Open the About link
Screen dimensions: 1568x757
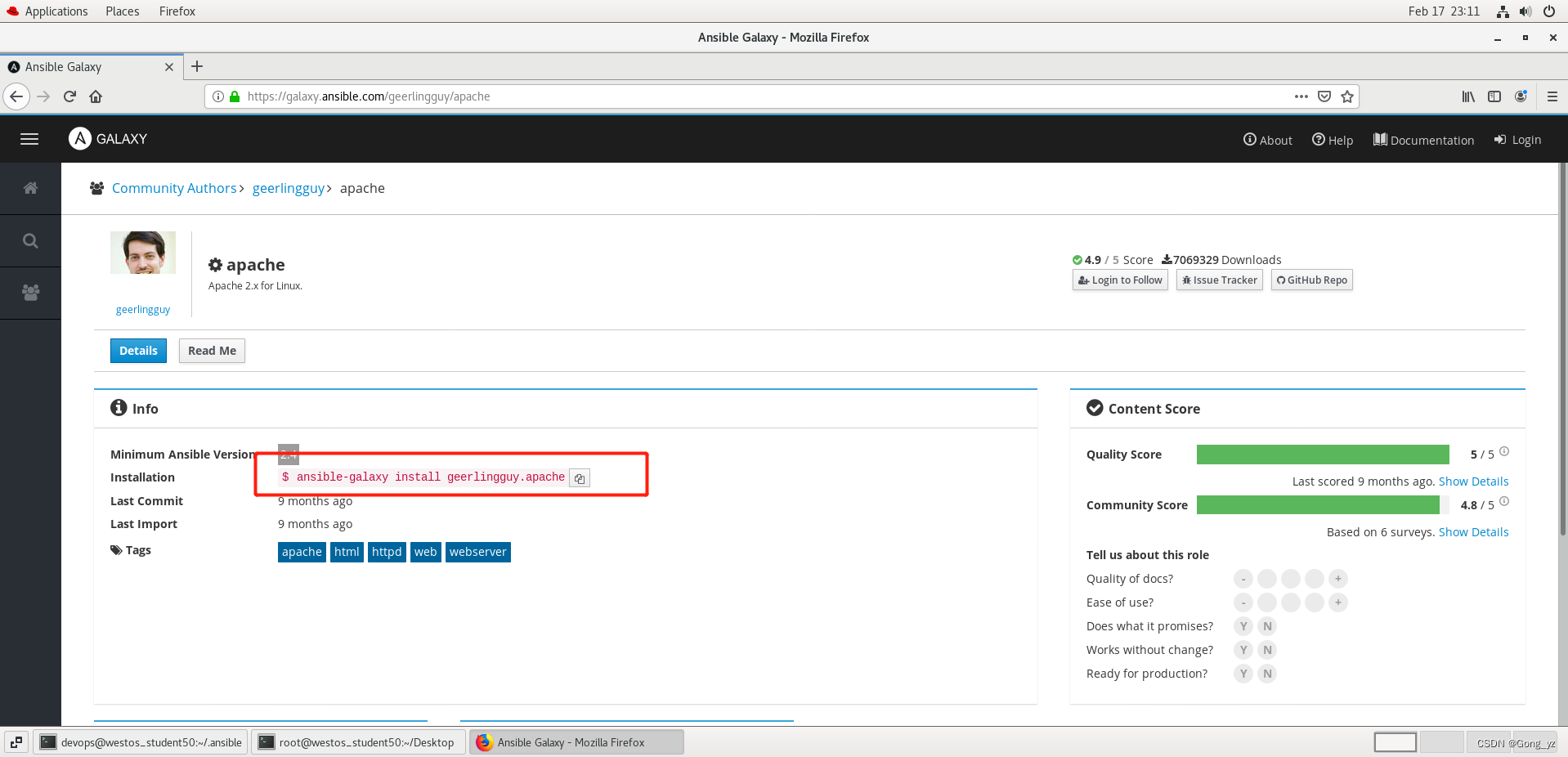tap(1268, 140)
